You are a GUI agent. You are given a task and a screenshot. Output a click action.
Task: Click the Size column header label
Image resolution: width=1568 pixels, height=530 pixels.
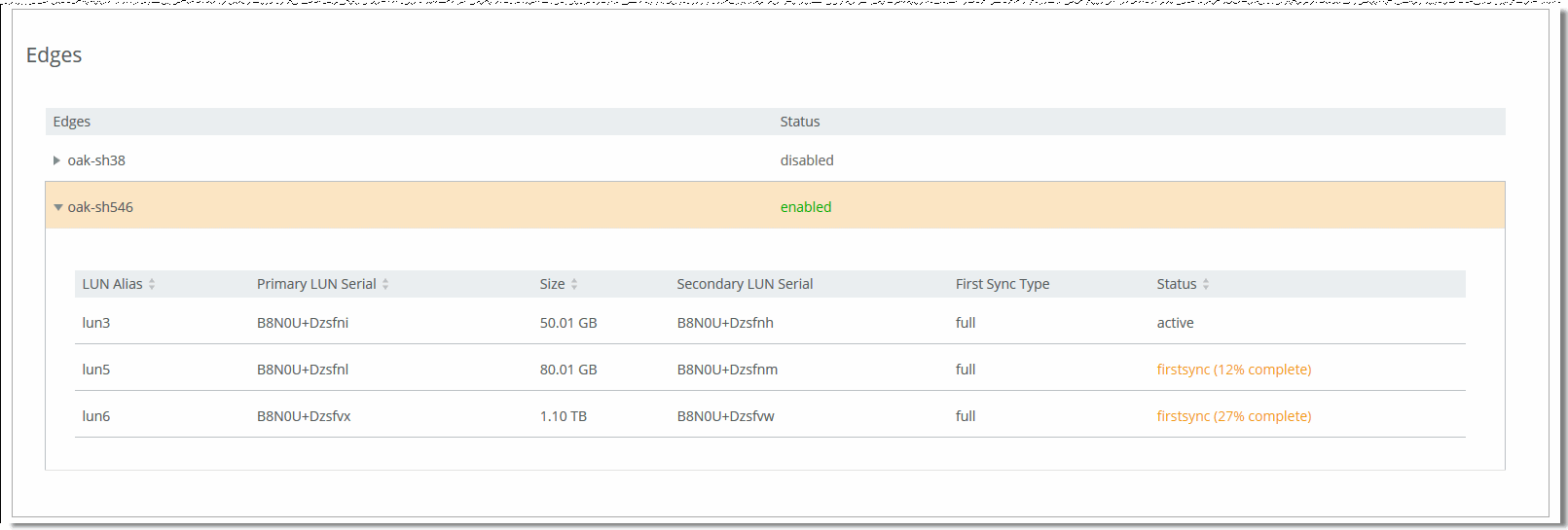(552, 284)
